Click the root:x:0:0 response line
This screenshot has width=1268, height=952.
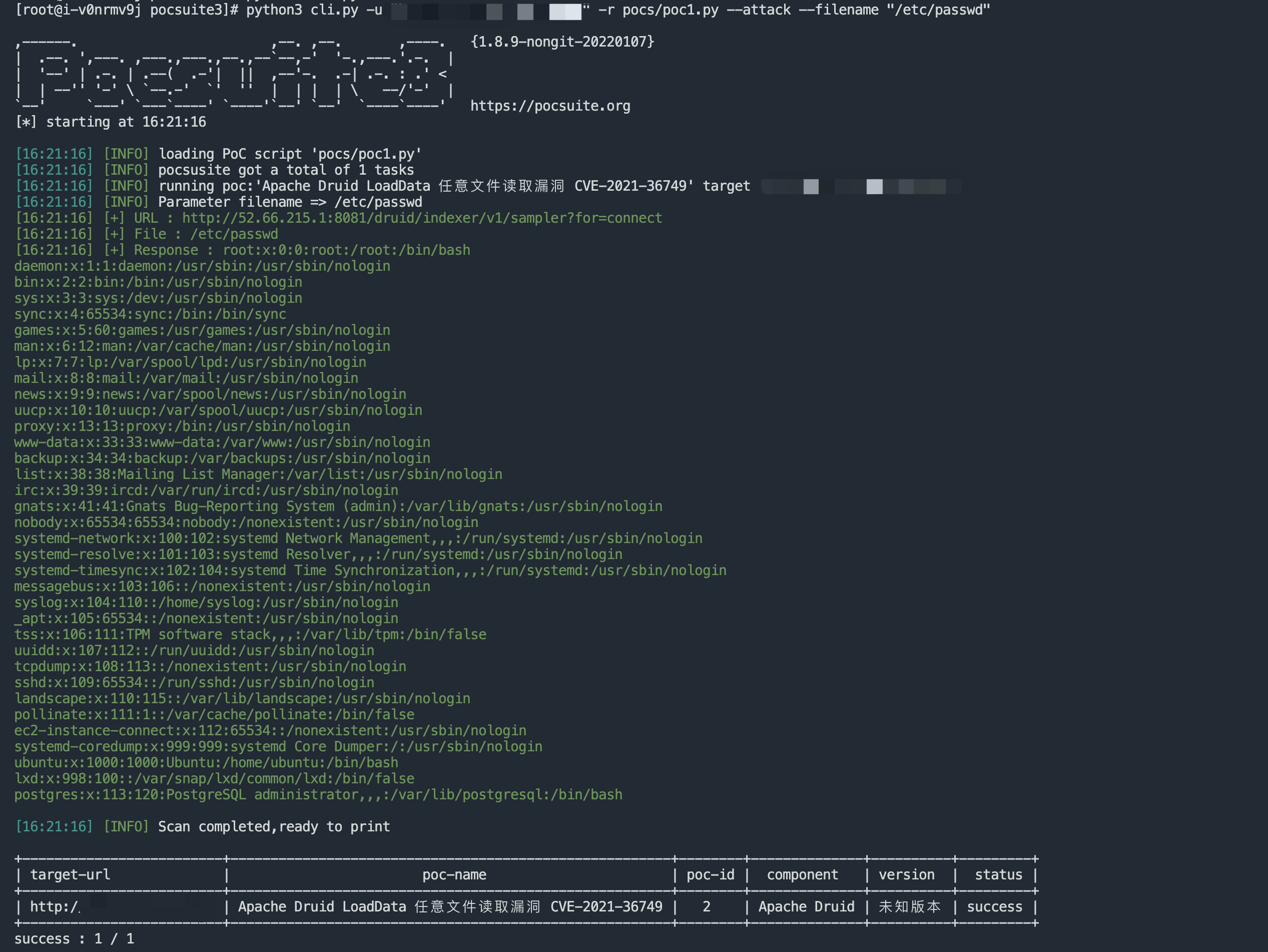coord(346,250)
